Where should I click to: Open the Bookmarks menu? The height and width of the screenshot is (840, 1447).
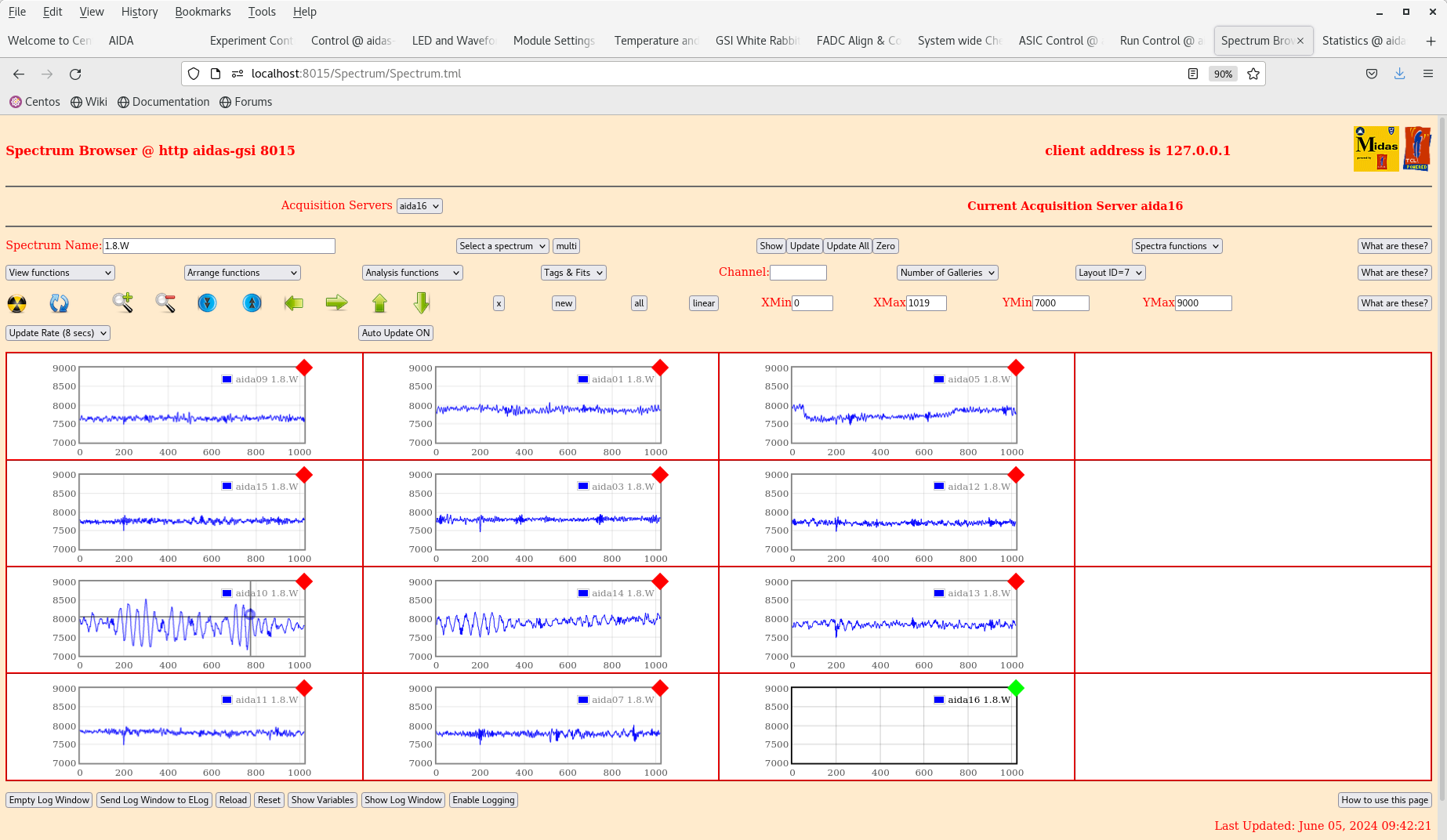click(203, 12)
